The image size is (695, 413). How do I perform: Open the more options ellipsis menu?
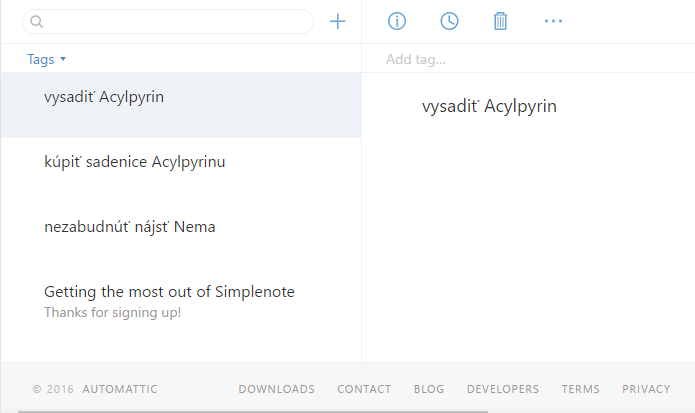pos(553,21)
